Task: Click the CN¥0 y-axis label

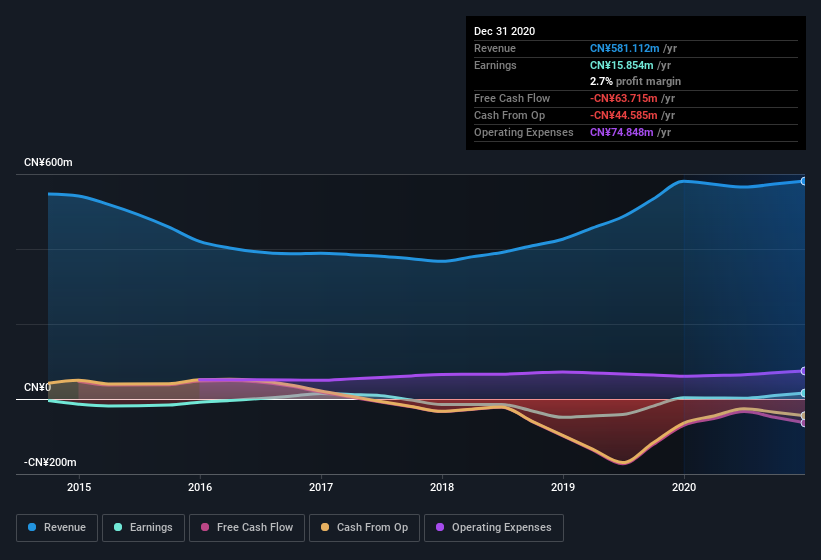Action: pos(37,387)
